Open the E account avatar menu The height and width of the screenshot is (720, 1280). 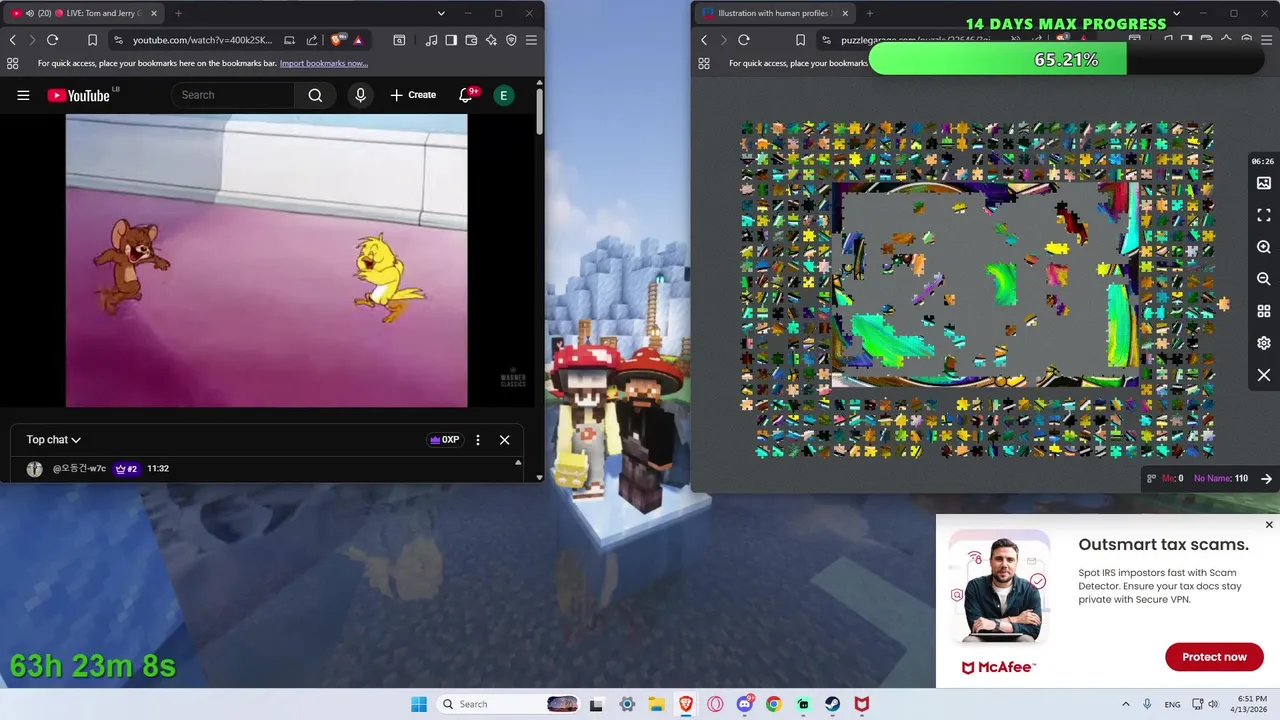pos(504,95)
